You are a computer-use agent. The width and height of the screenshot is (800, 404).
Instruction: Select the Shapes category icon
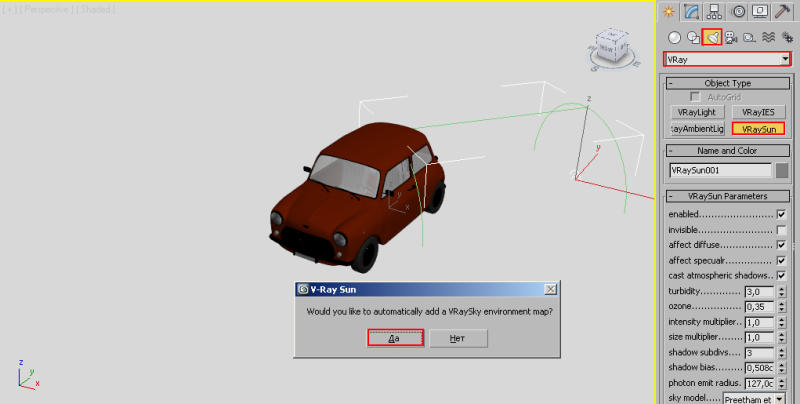(x=693, y=37)
